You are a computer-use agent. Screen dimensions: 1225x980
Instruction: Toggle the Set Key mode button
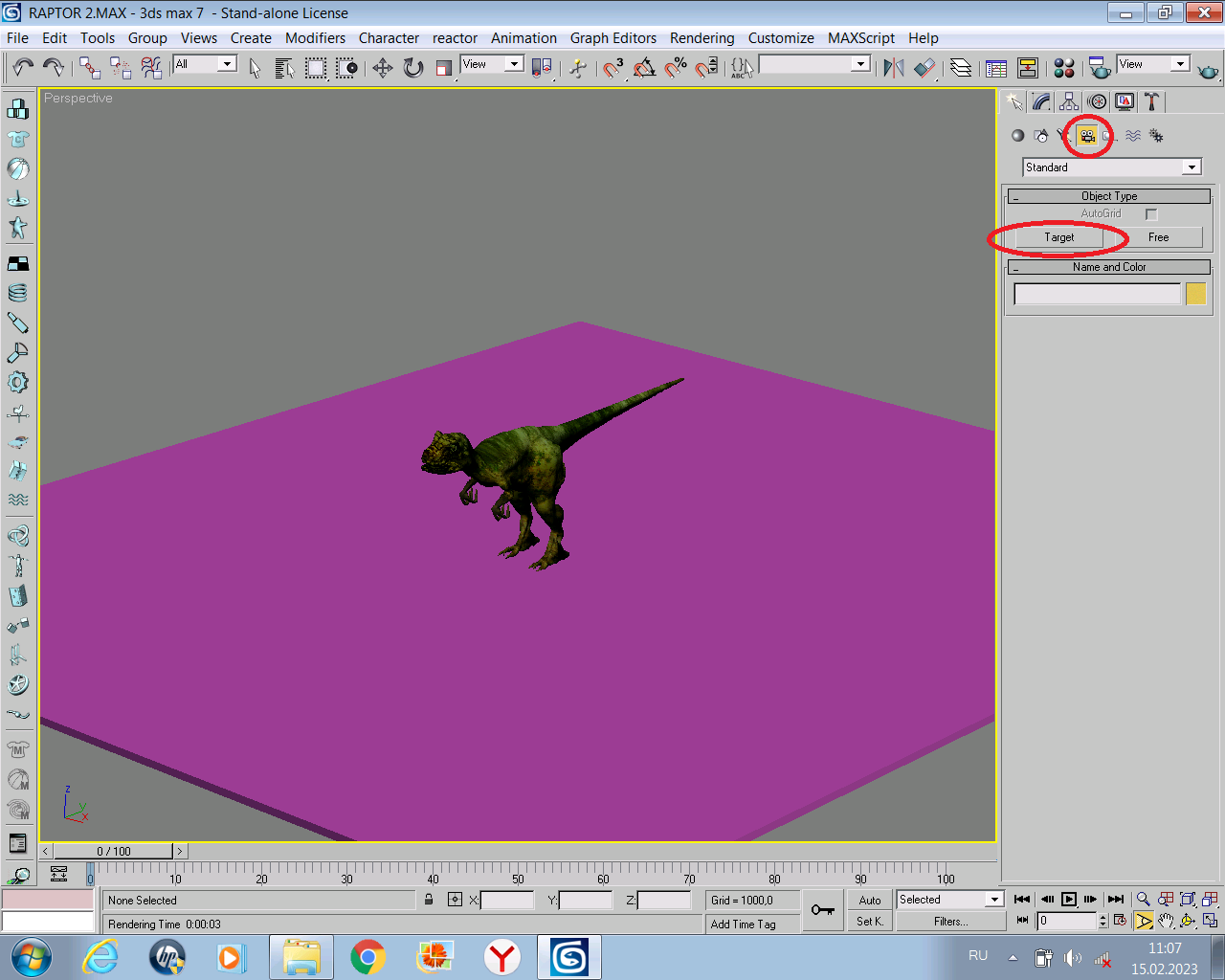click(870, 922)
